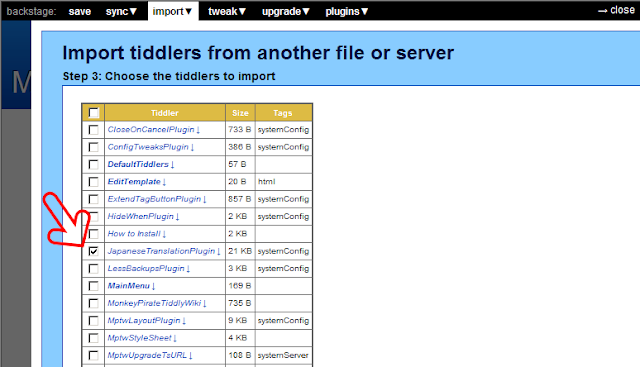Click the 857 B size cell
The width and height of the screenshot is (640, 367).
point(240,199)
